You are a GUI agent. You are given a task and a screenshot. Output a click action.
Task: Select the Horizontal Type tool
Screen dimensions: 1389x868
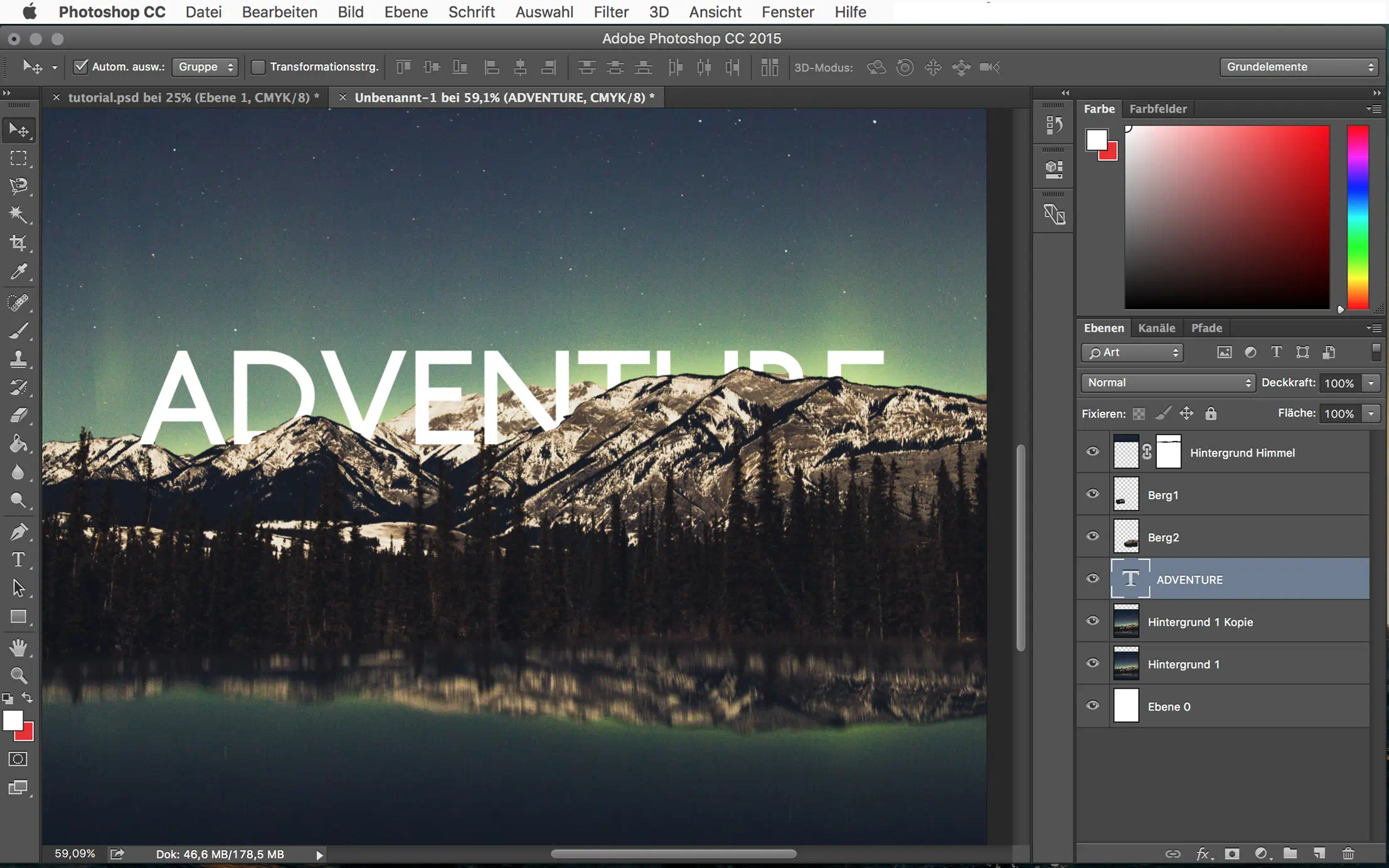[x=18, y=559]
